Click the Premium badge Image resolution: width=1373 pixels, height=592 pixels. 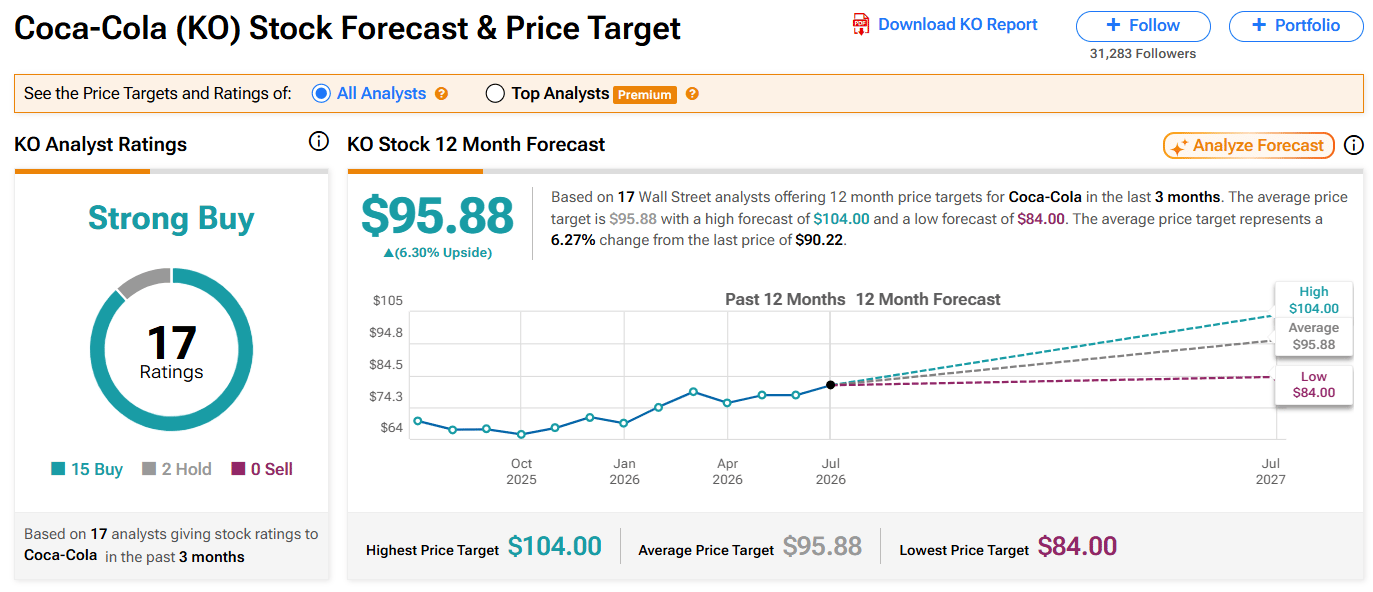(645, 94)
